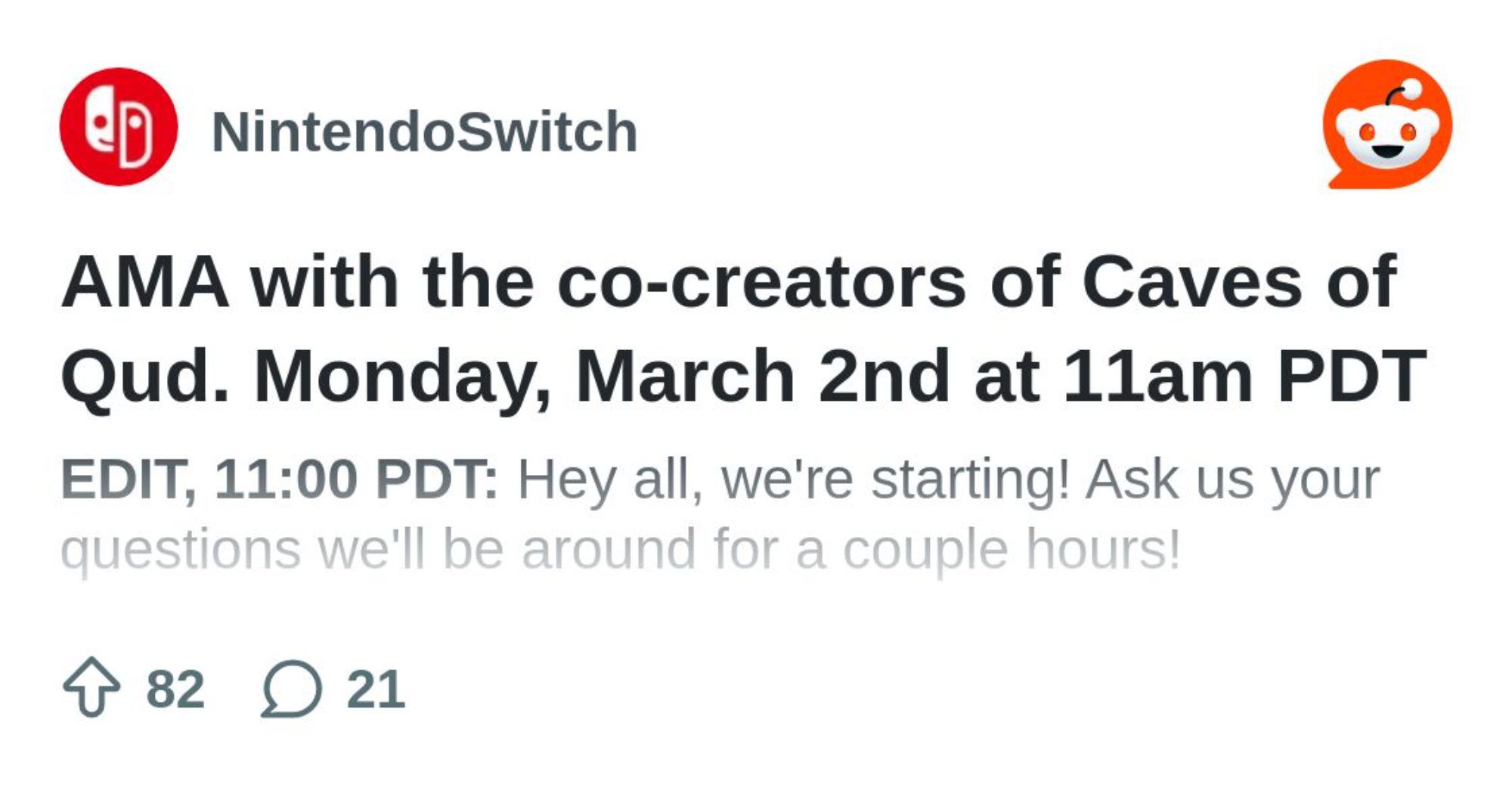Click the NintendoSwitch subreddit avatar icon
The height and width of the screenshot is (788, 1512).
119,127
